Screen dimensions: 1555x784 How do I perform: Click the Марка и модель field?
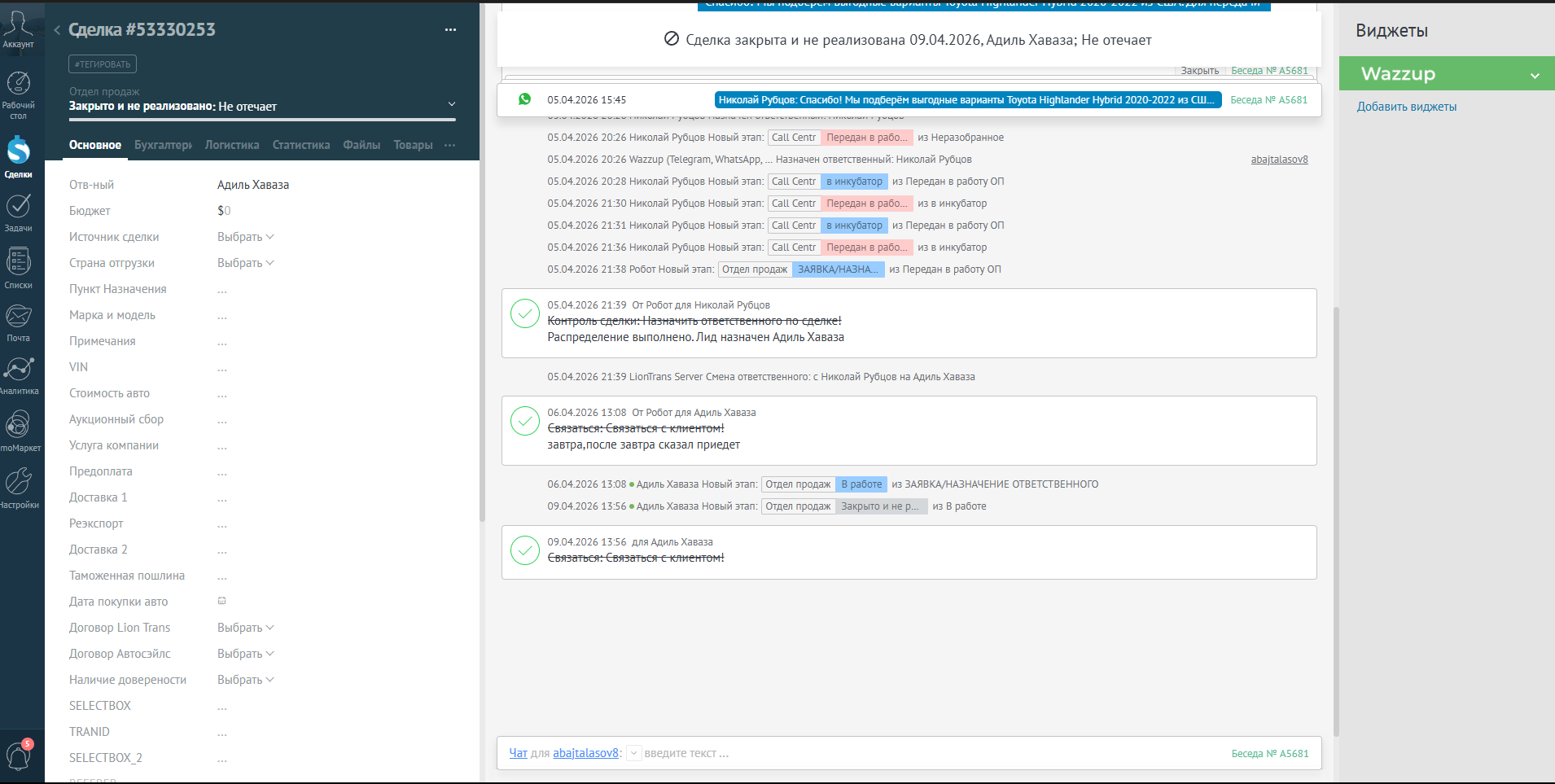pyautogui.click(x=222, y=315)
